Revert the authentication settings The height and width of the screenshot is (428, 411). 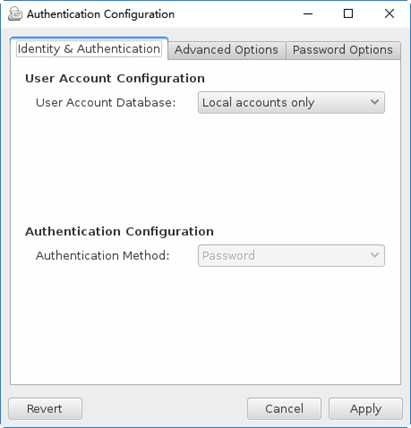45,409
